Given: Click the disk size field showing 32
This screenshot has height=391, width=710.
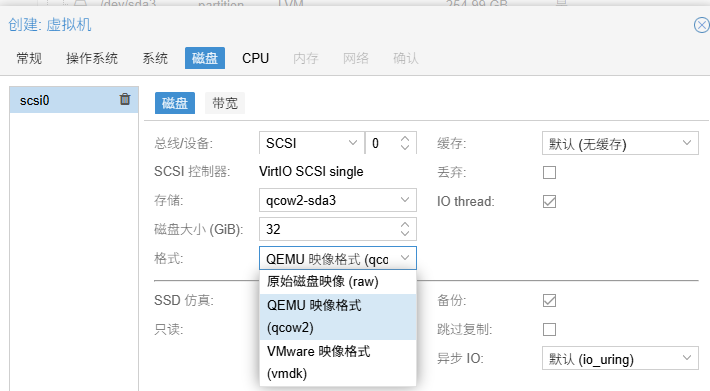Looking at the screenshot, I should point(329,229).
